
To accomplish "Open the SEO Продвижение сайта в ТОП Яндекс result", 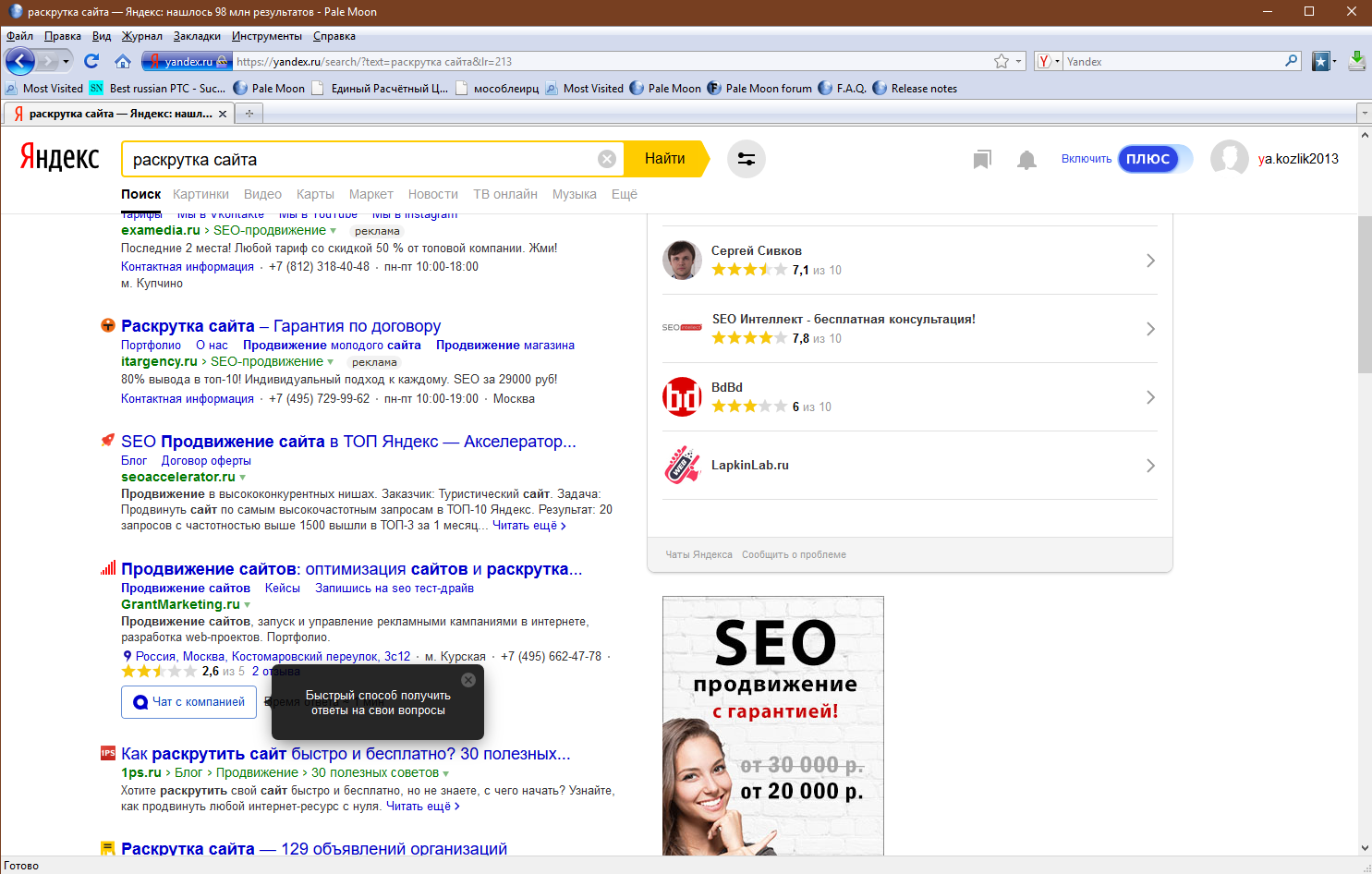I will [x=348, y=442].
